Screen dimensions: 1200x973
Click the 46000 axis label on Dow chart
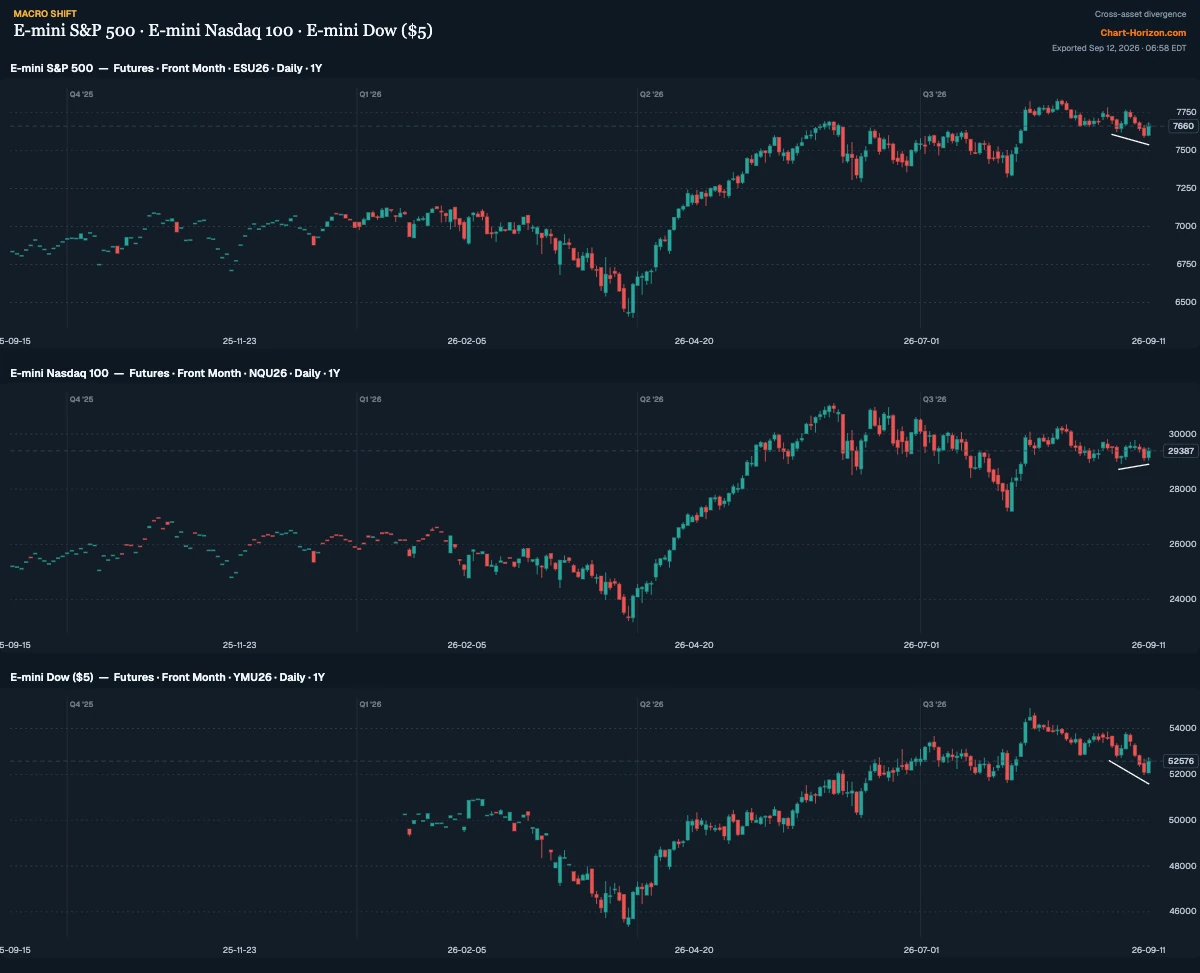pos(1183,912)
